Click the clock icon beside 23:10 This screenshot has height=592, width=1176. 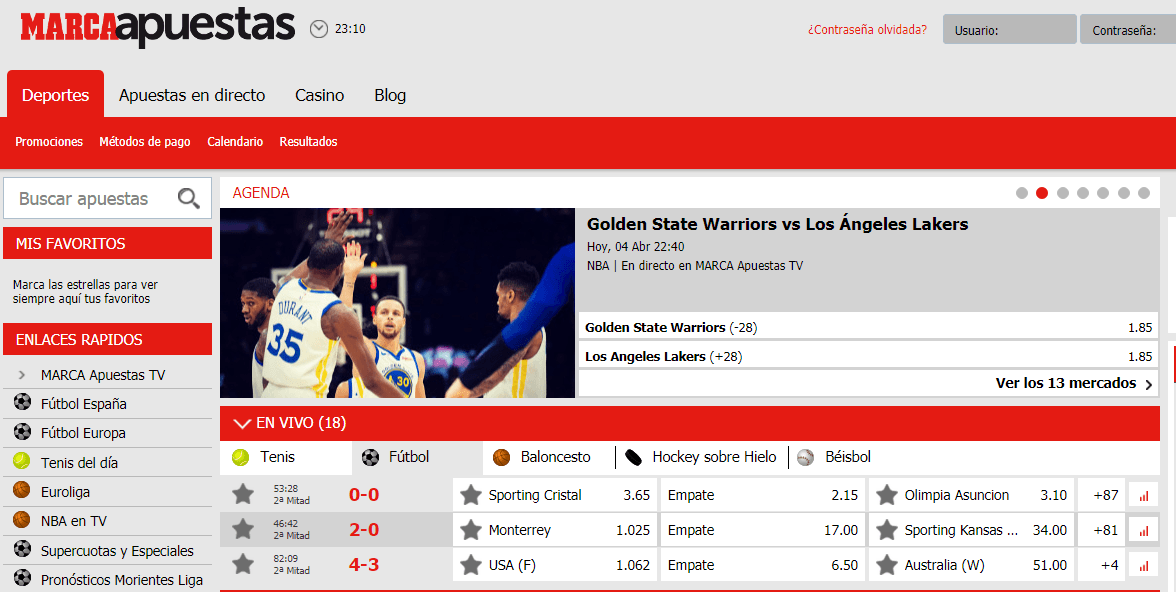point(319,29)
